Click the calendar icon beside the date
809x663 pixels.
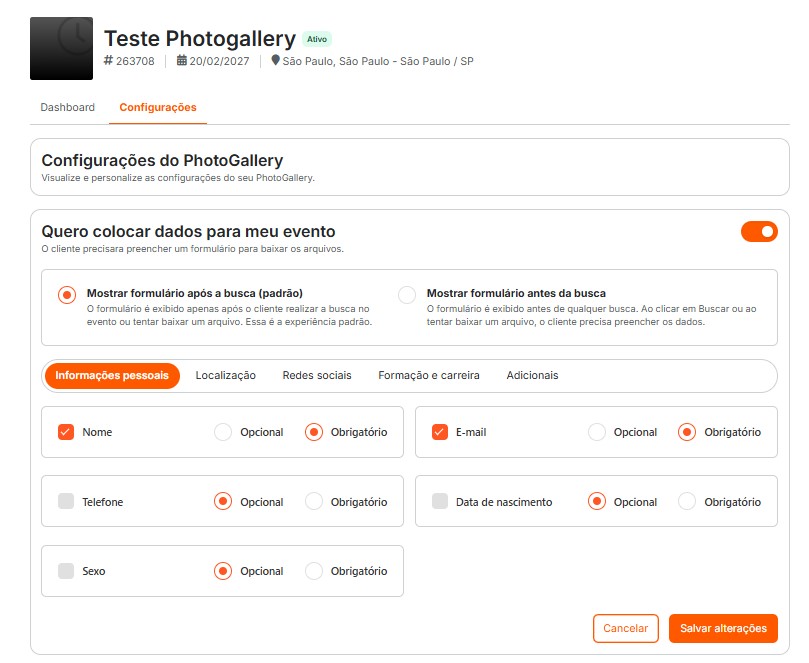tap(182, 61)
